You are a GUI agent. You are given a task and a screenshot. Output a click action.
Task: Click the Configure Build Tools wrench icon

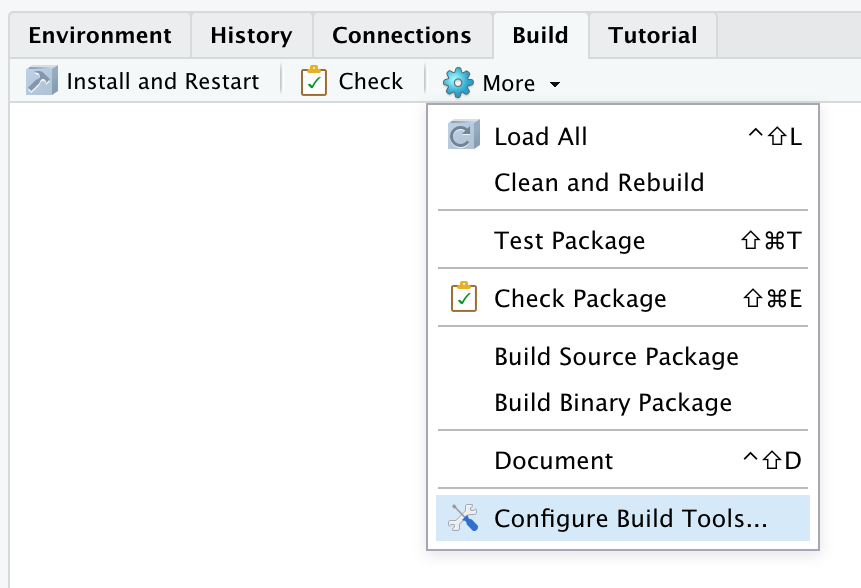click(463, 518)
